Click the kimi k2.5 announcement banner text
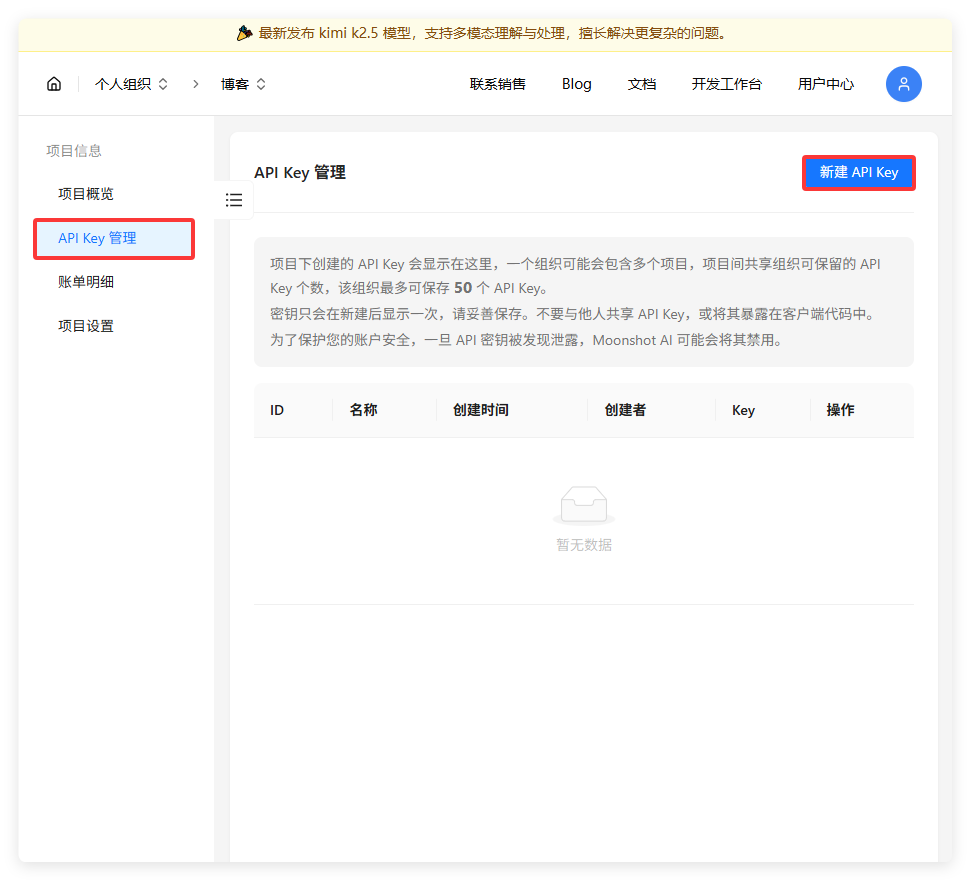The width and height of the screenshot is (970, 880). (x=492, y=33)
